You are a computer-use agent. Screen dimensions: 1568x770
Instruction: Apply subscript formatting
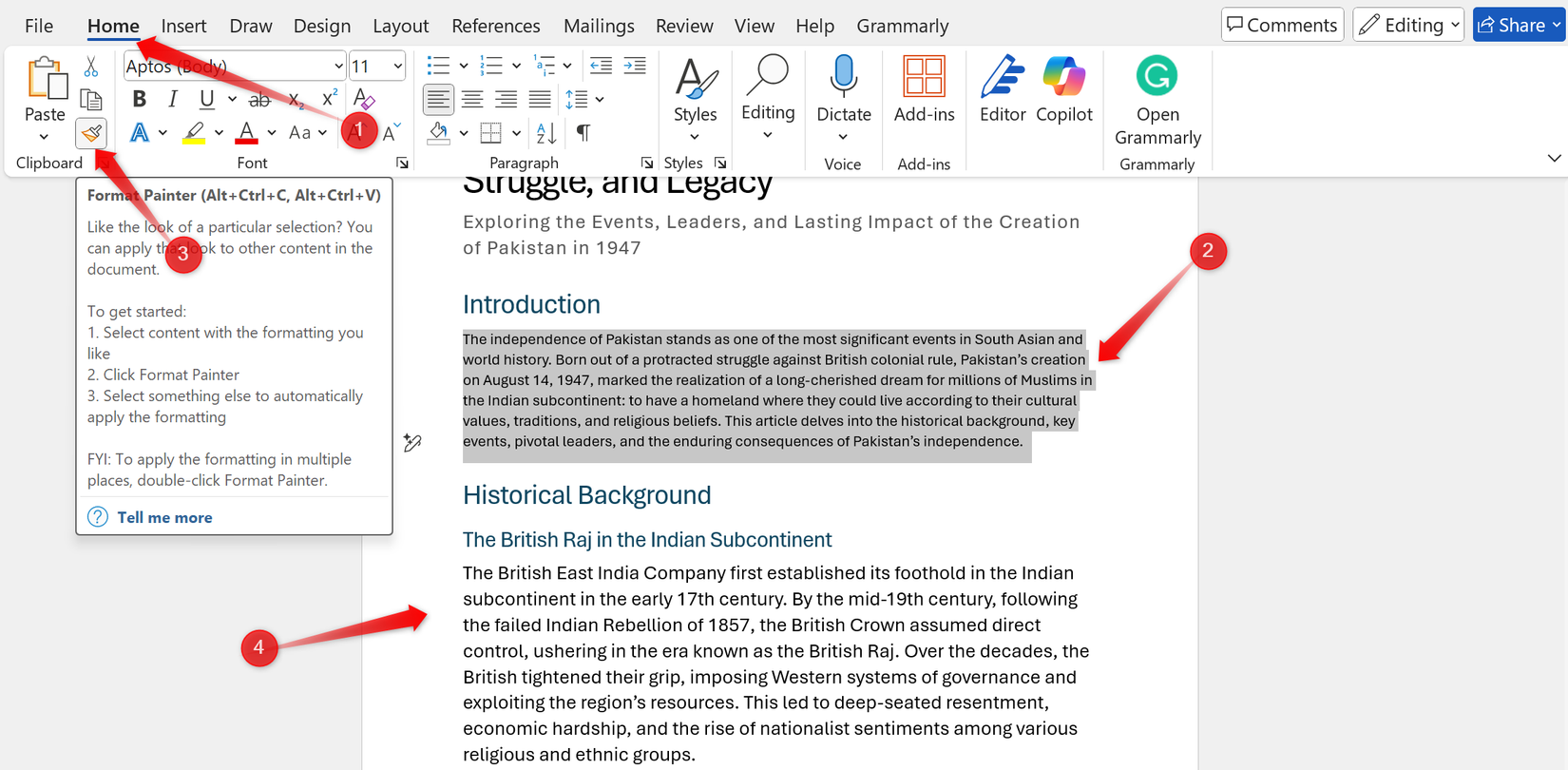coord(296,99)
